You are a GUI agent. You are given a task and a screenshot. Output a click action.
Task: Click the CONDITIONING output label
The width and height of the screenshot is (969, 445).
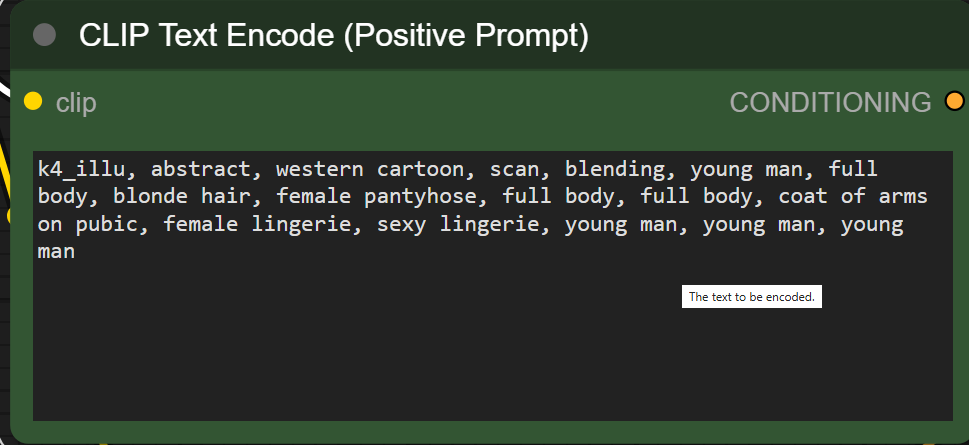(x=830, y=102)
